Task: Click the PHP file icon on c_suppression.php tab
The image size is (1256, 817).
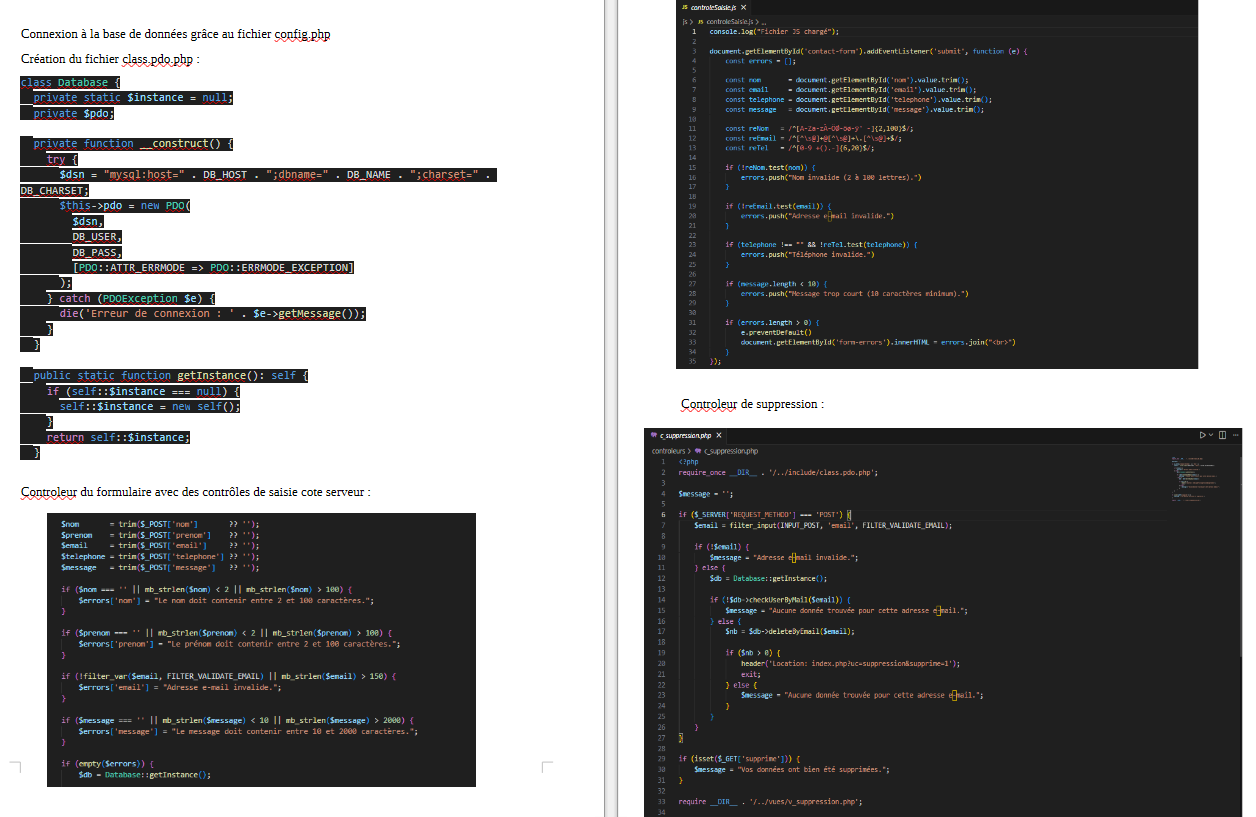Action: tap(654, 435)
